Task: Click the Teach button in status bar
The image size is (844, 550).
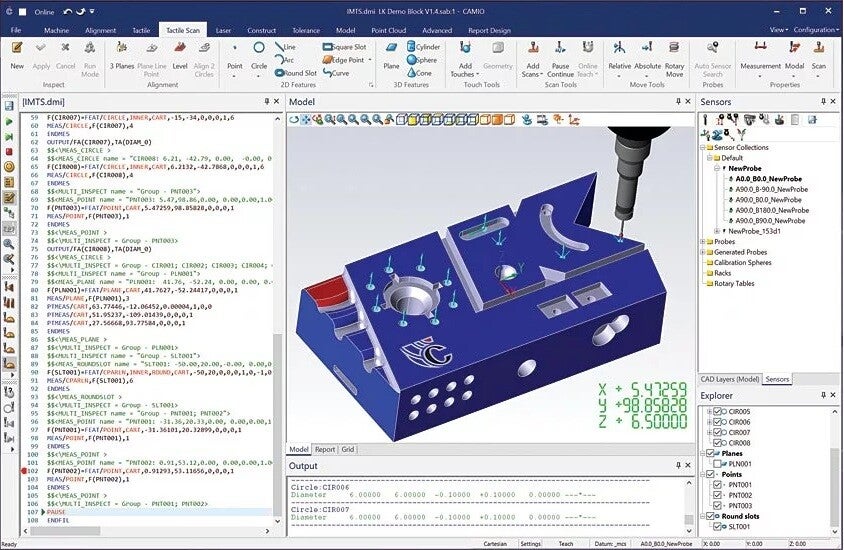Action: [566, 544]
